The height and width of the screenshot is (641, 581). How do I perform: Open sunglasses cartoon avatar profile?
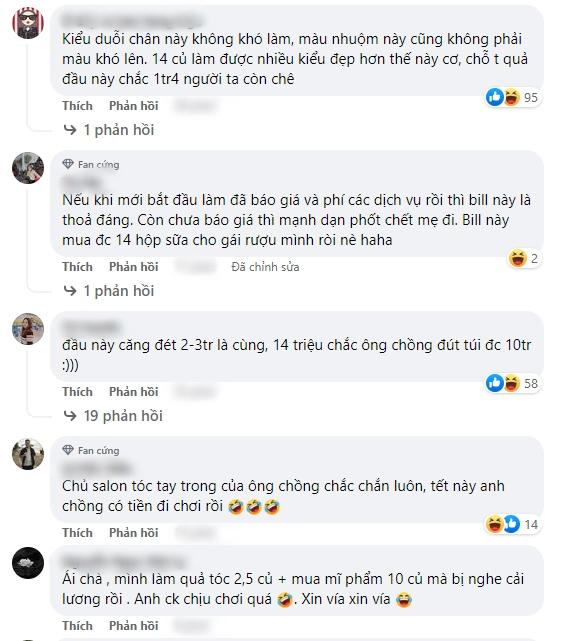(x=28, y=23)
